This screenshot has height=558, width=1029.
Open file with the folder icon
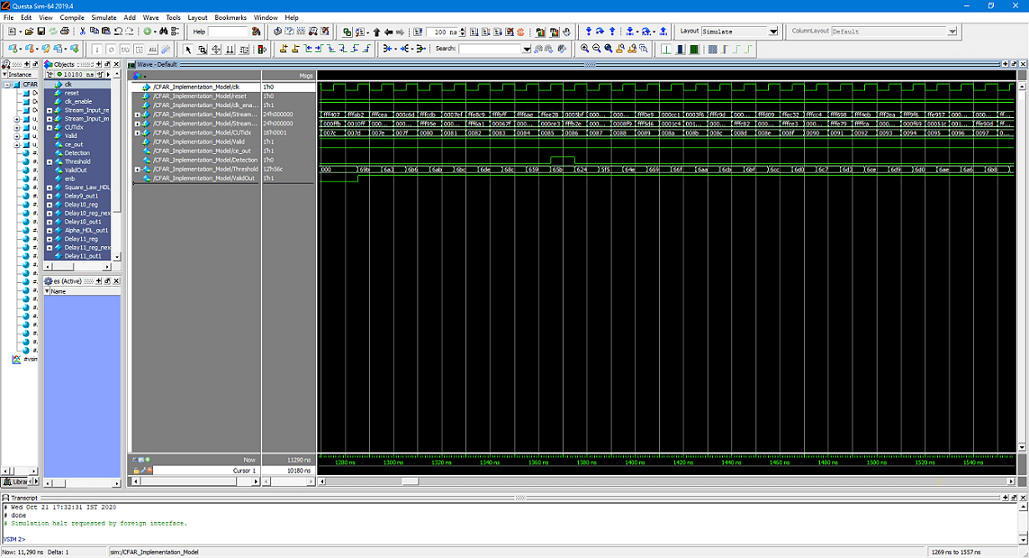(29, 32)
